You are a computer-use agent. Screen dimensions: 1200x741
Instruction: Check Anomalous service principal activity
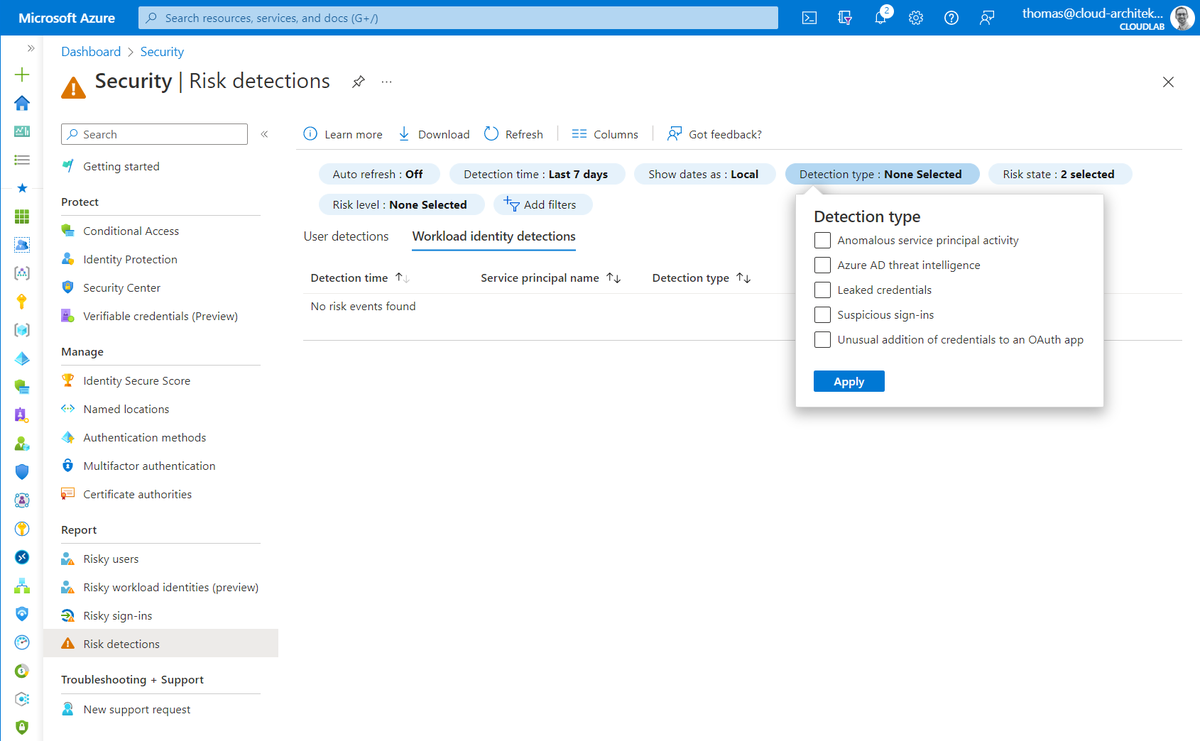822,240
